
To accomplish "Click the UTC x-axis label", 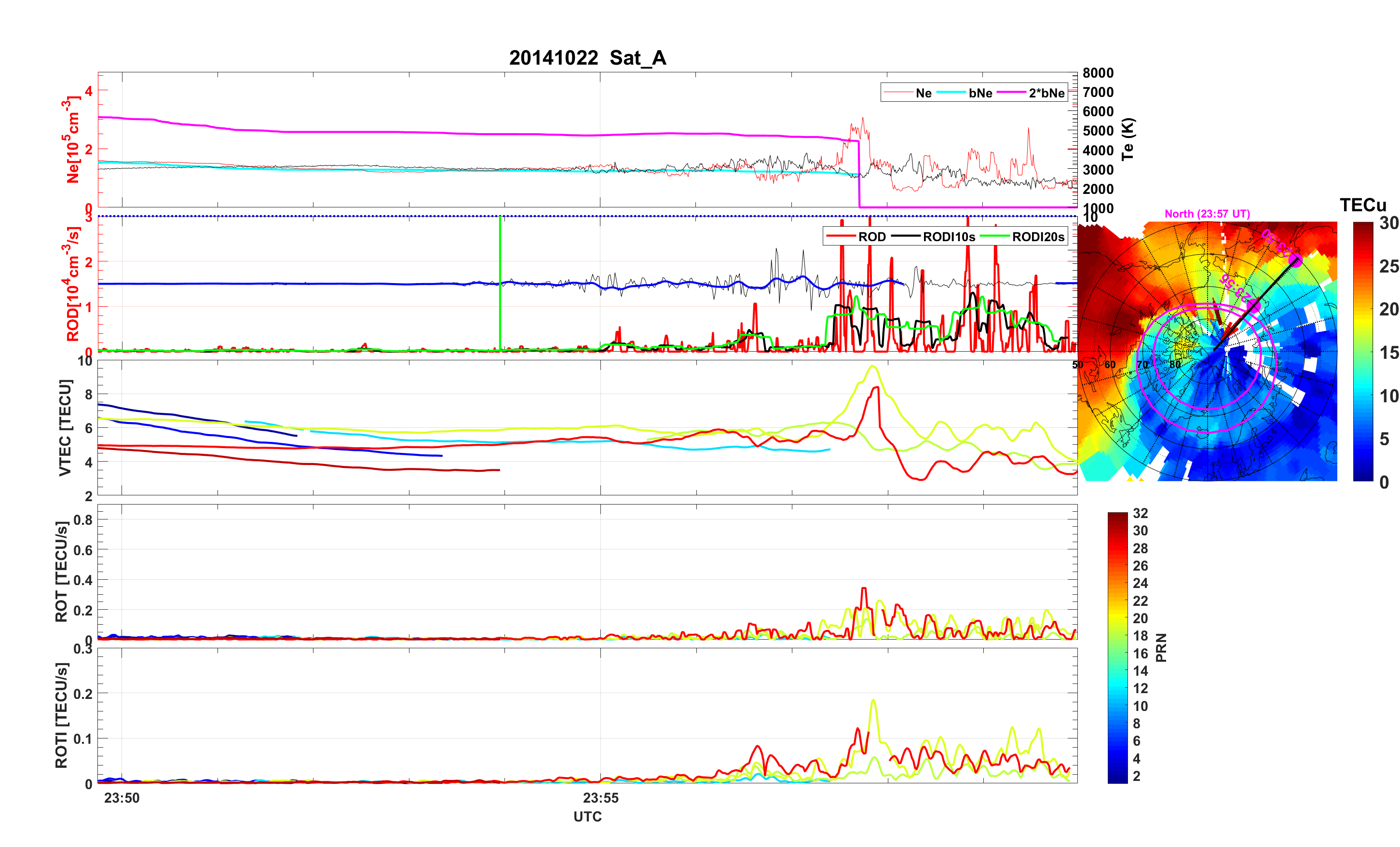I will pyautogui.click(x=587, y=816).
